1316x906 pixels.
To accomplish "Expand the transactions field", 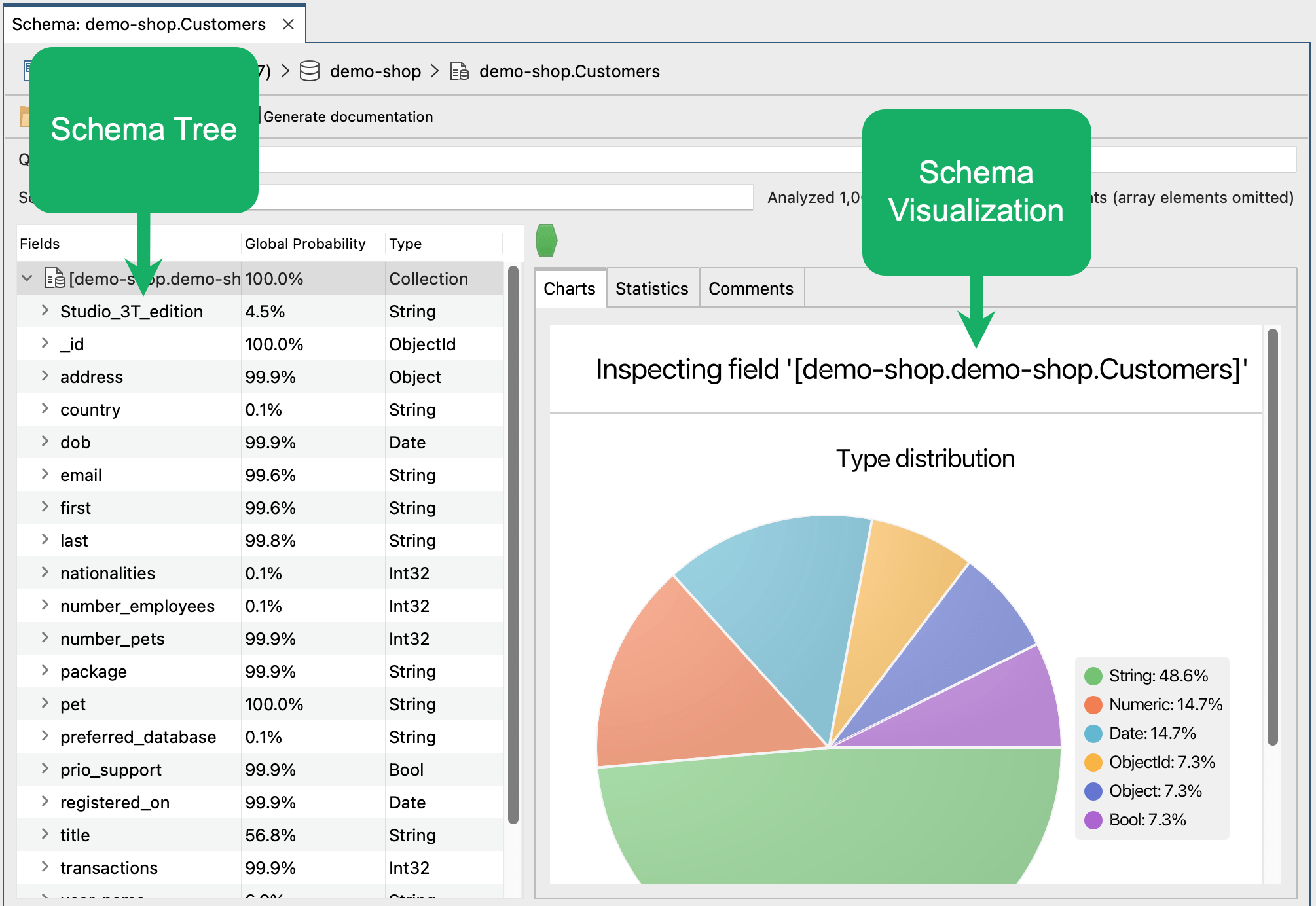I will tap(45, 867).
